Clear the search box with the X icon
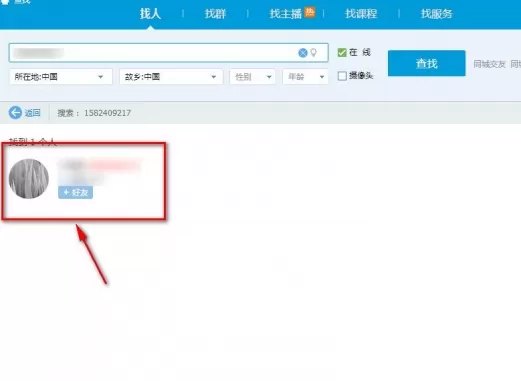The height and width of the screenshot is (381, 521). click(x=303, y=53)
